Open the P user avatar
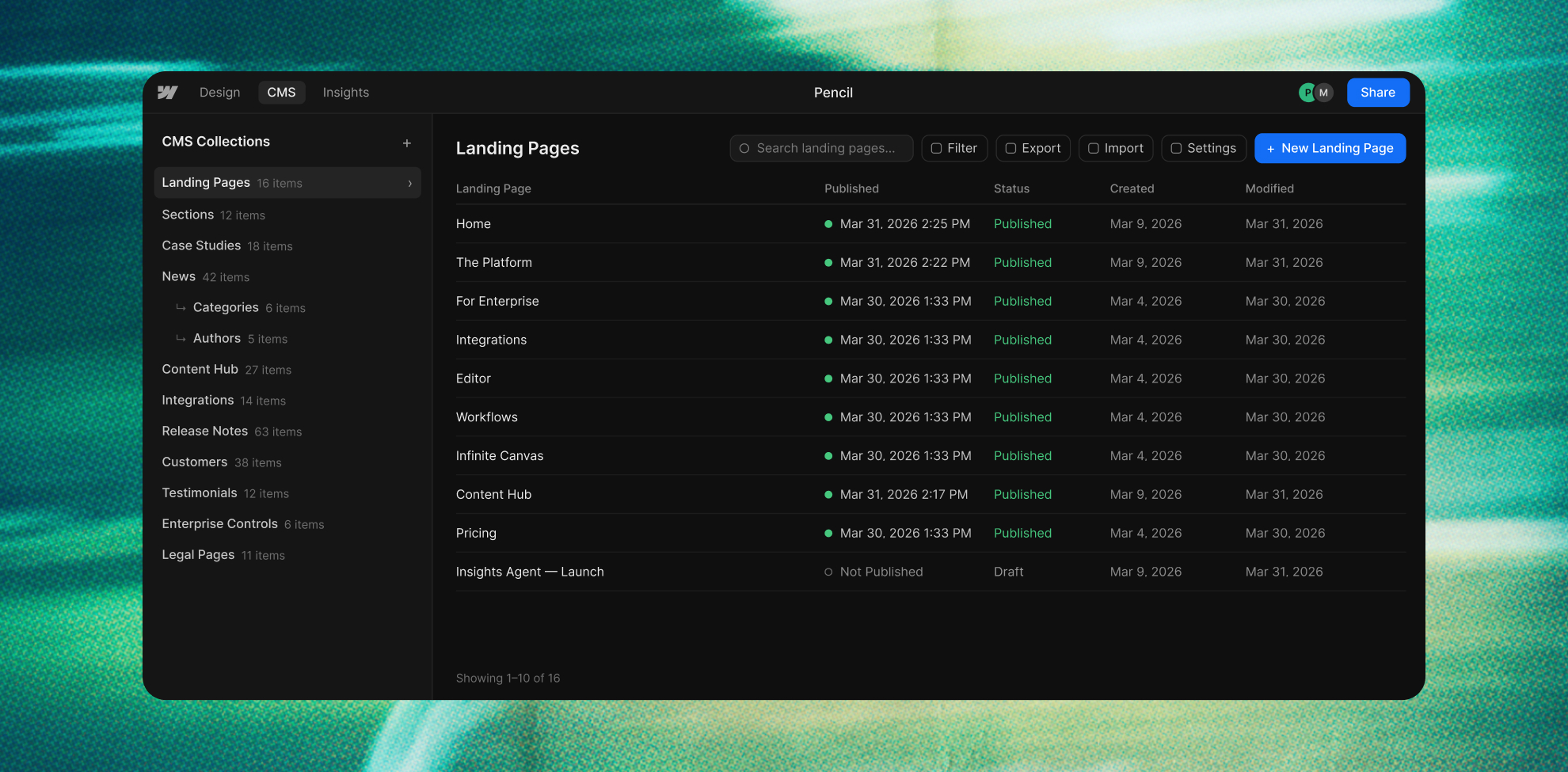1568x772 pixels. click(x=1307, y=93)
